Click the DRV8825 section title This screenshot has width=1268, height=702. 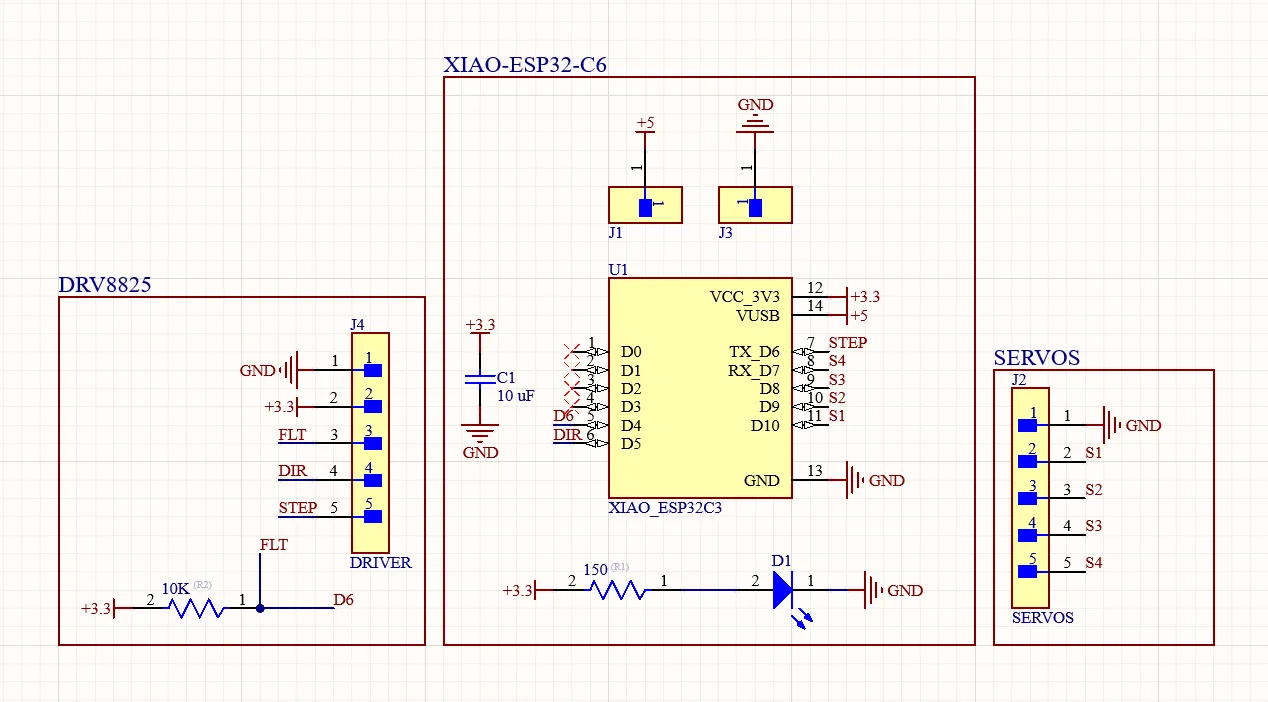pyautogui.click(x=105, y=284)
